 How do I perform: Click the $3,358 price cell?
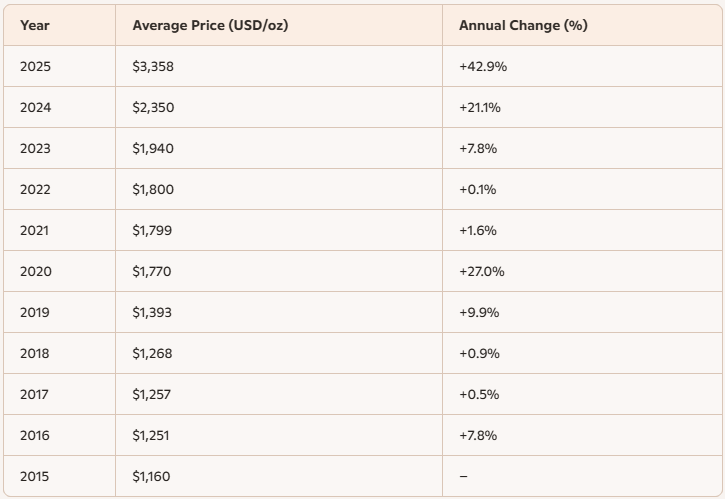153,66
